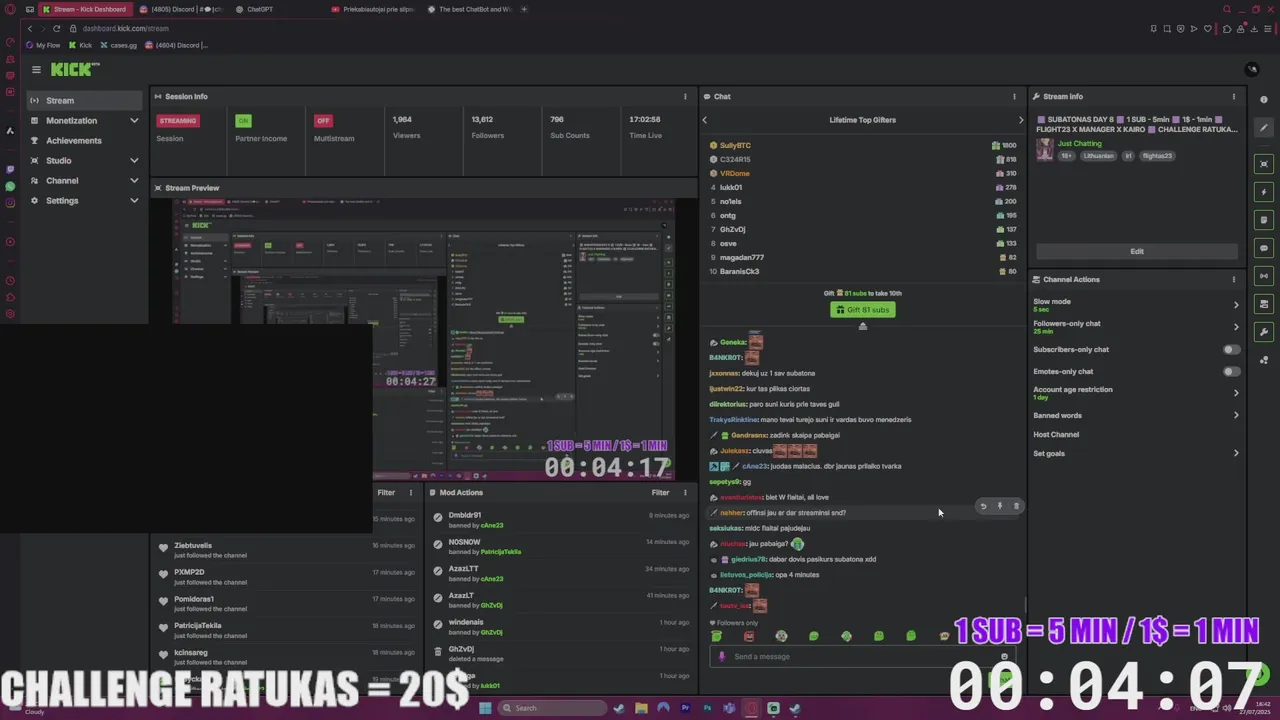Open Stream Info panel three-dot menu
The width and height of the screenshot is (1280, 720).
(1233, 97)
